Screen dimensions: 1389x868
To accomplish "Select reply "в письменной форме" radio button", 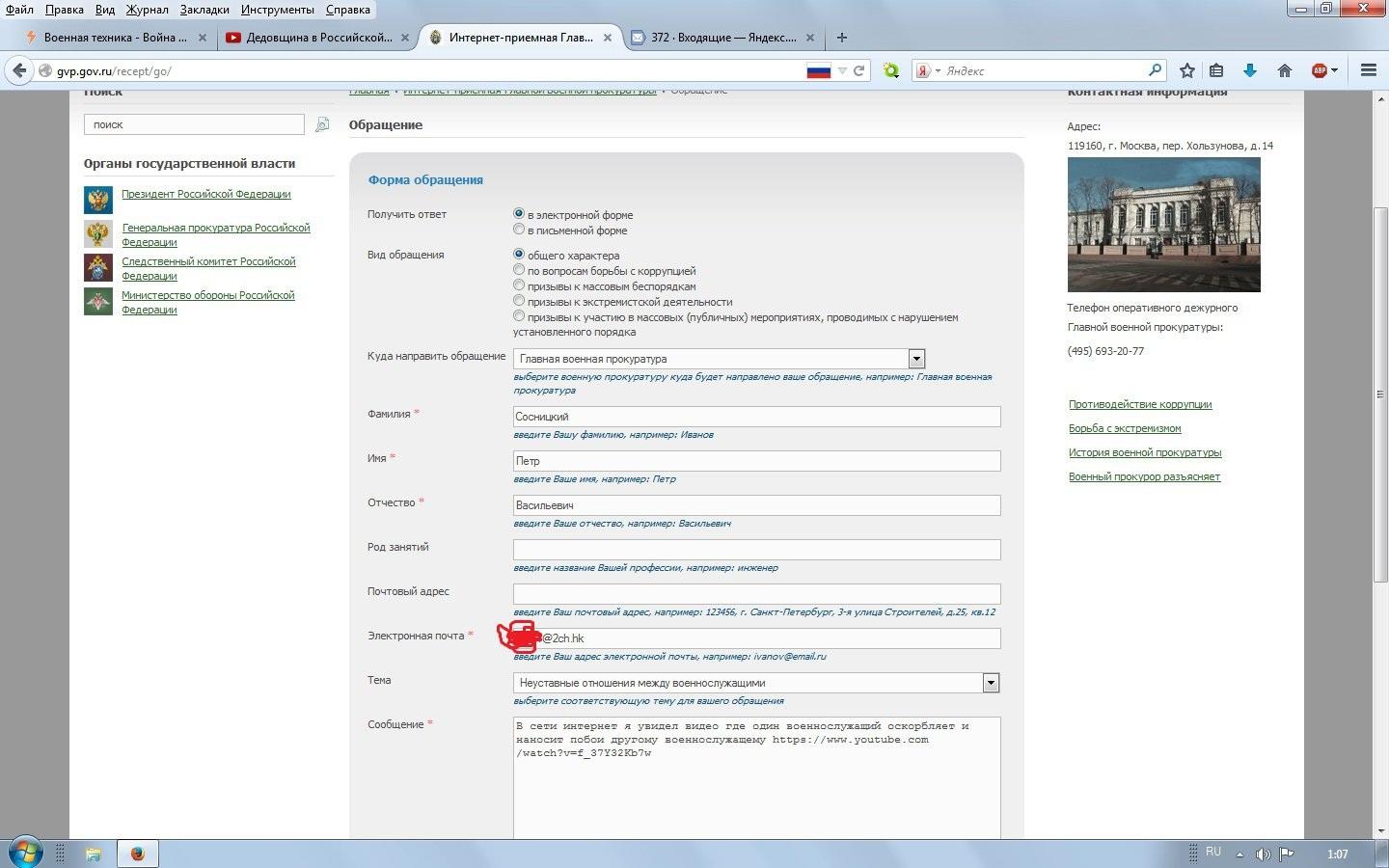I will (519, 230).
